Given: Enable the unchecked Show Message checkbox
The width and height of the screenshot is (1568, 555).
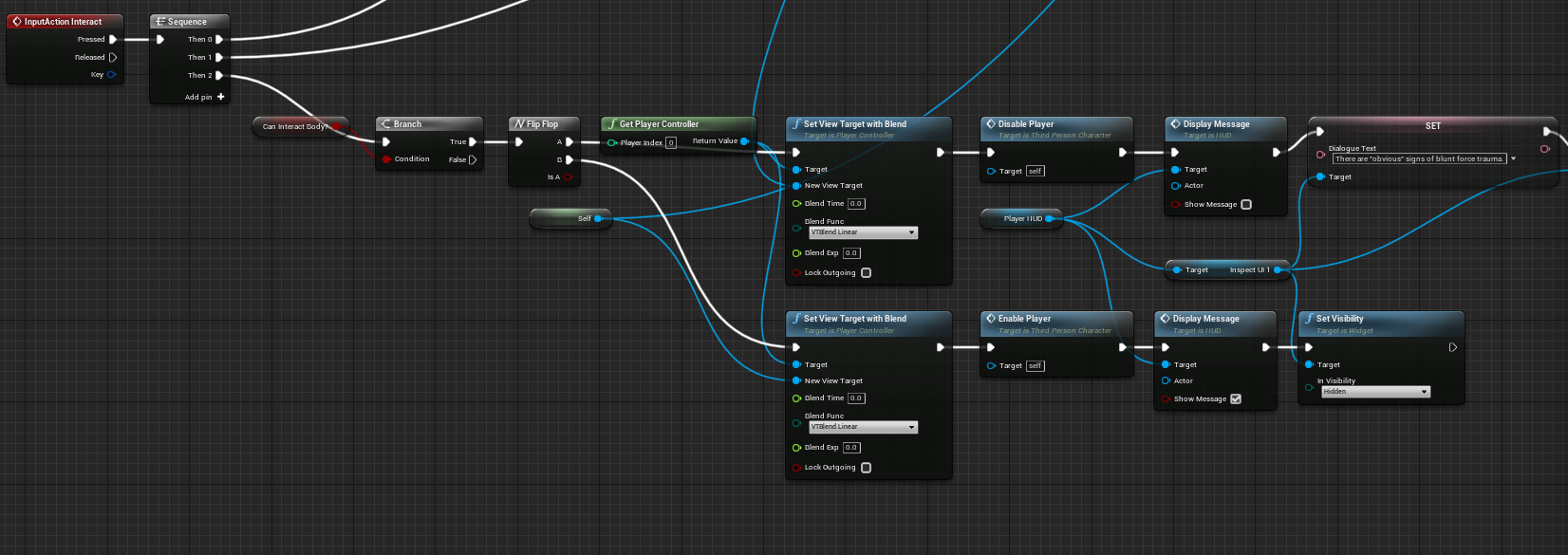Looking at the screenshot, I should pos(1246,205).
